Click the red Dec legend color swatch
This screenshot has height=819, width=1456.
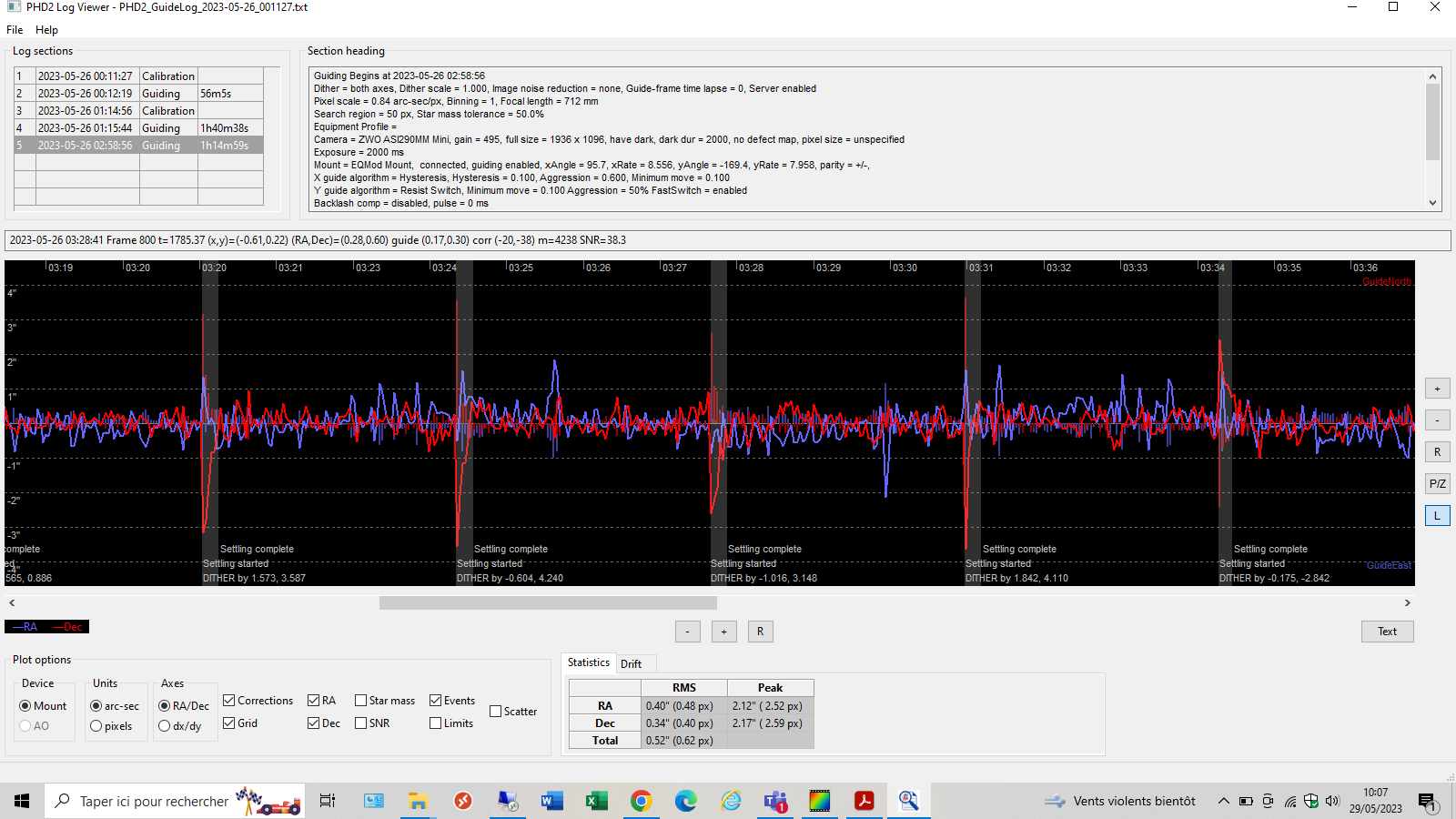coord(68,627)
